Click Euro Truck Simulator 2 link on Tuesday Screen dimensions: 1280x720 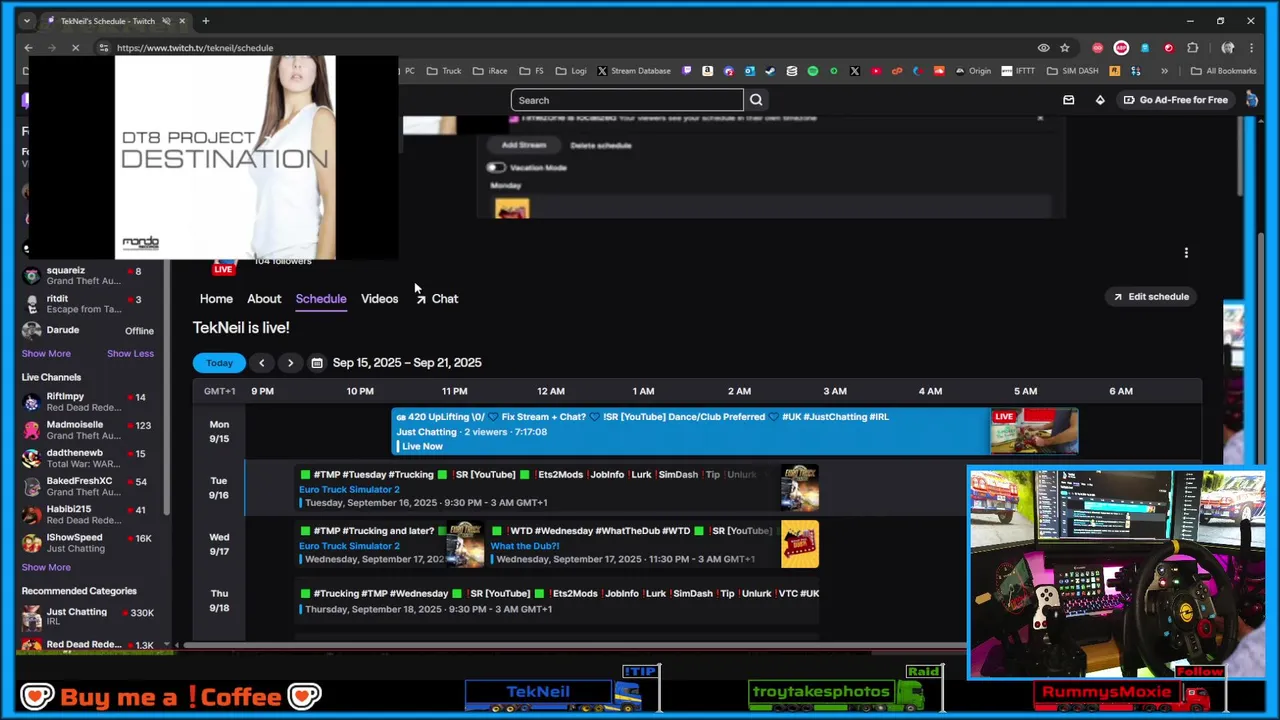[x=349, y=490]
